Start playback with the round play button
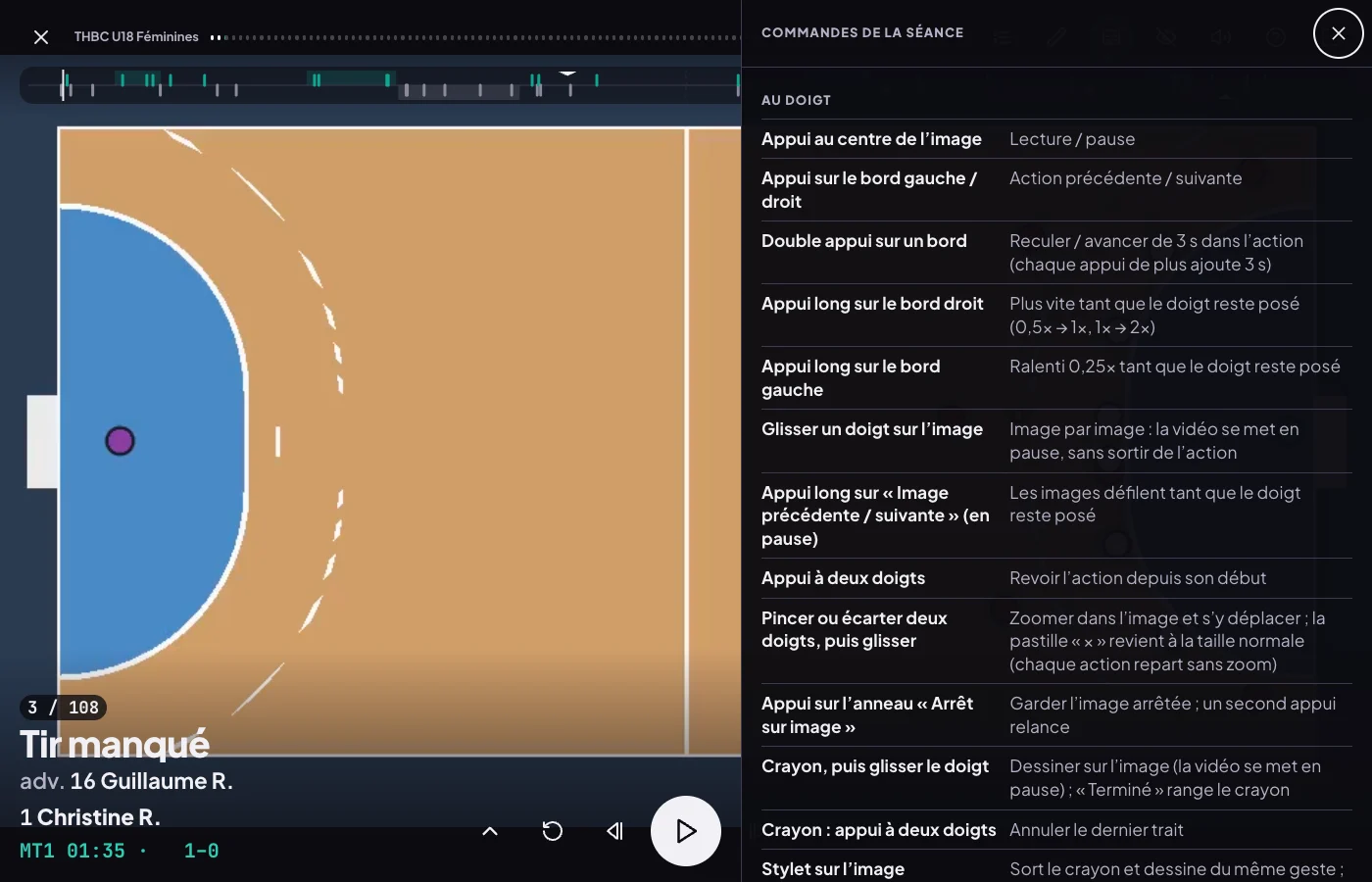The height and width of the screenshot is (882, 1372). coord(686,831)
